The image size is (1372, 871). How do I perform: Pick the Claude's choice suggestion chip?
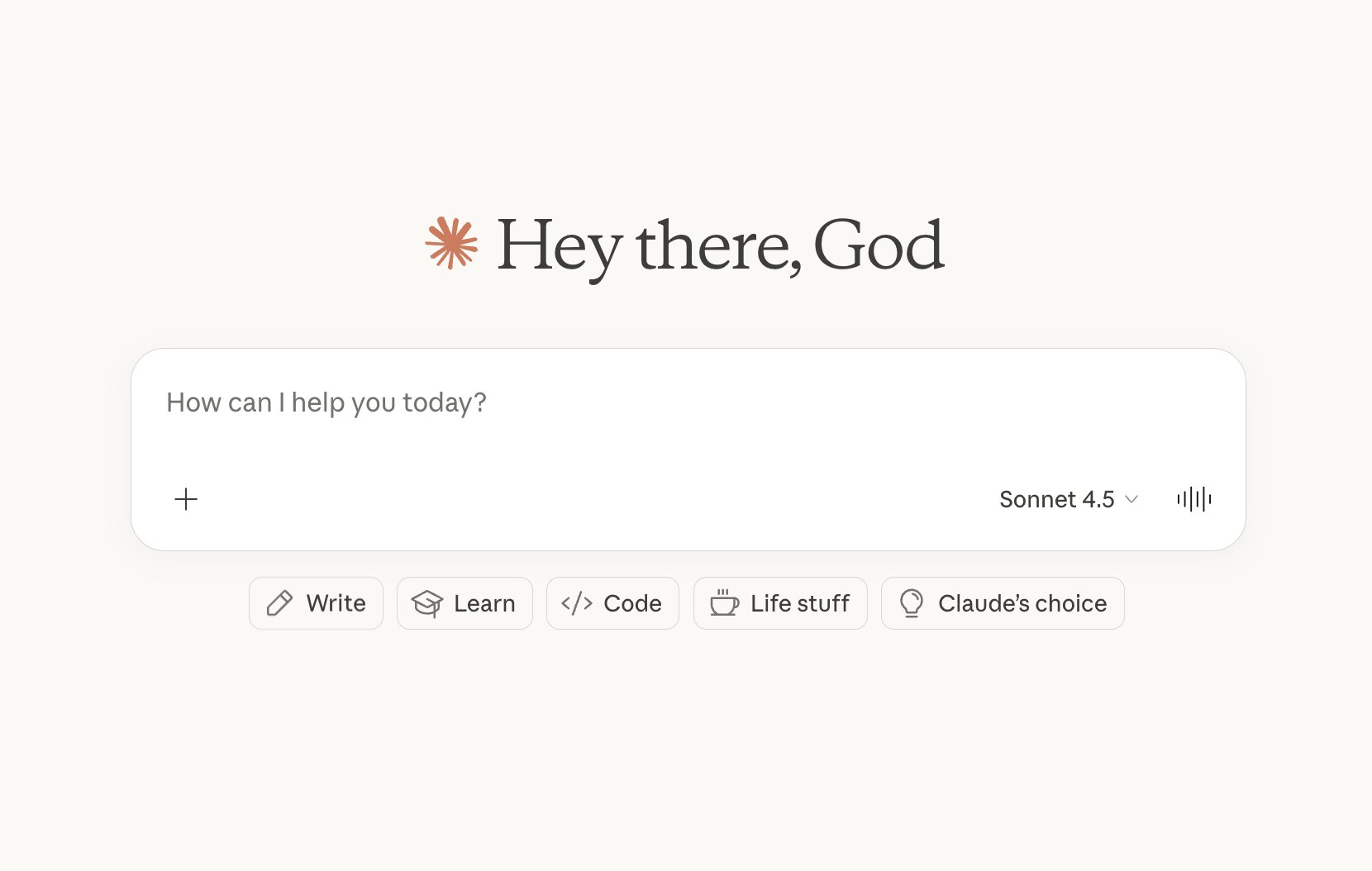pyautogui.click(x=1003, y=603)
